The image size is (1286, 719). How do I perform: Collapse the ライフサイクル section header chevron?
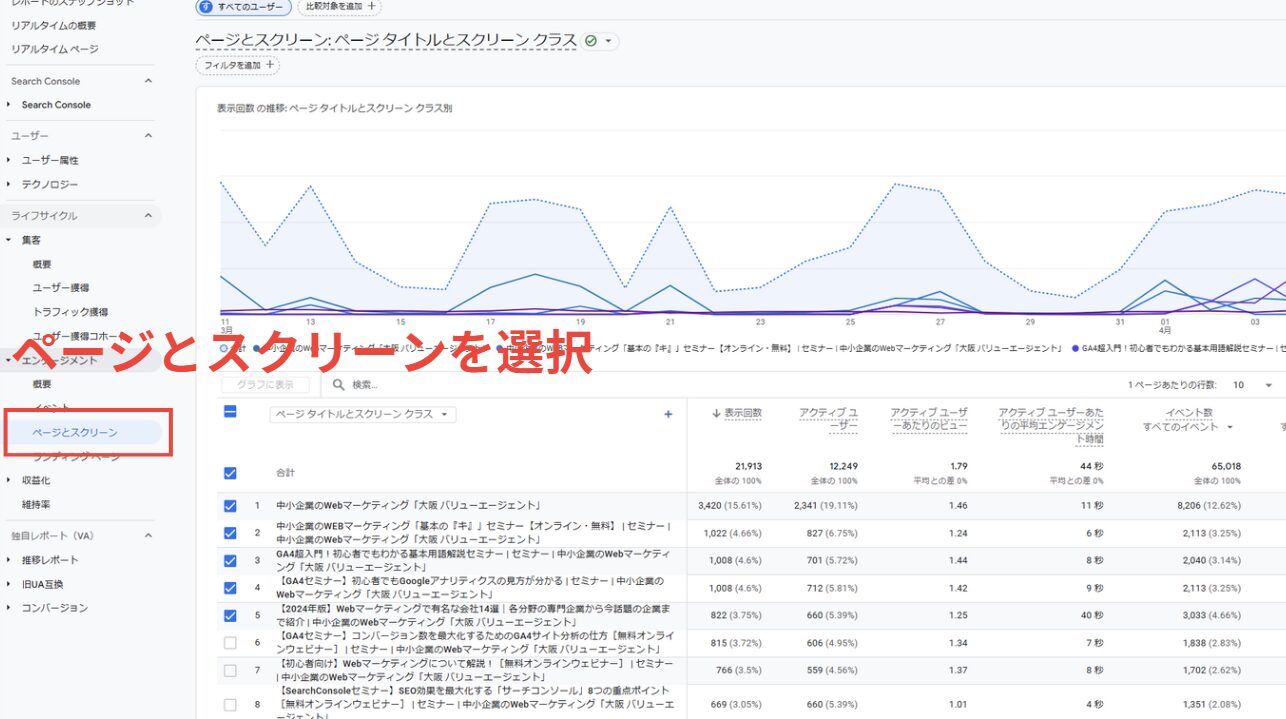[148, 215]
